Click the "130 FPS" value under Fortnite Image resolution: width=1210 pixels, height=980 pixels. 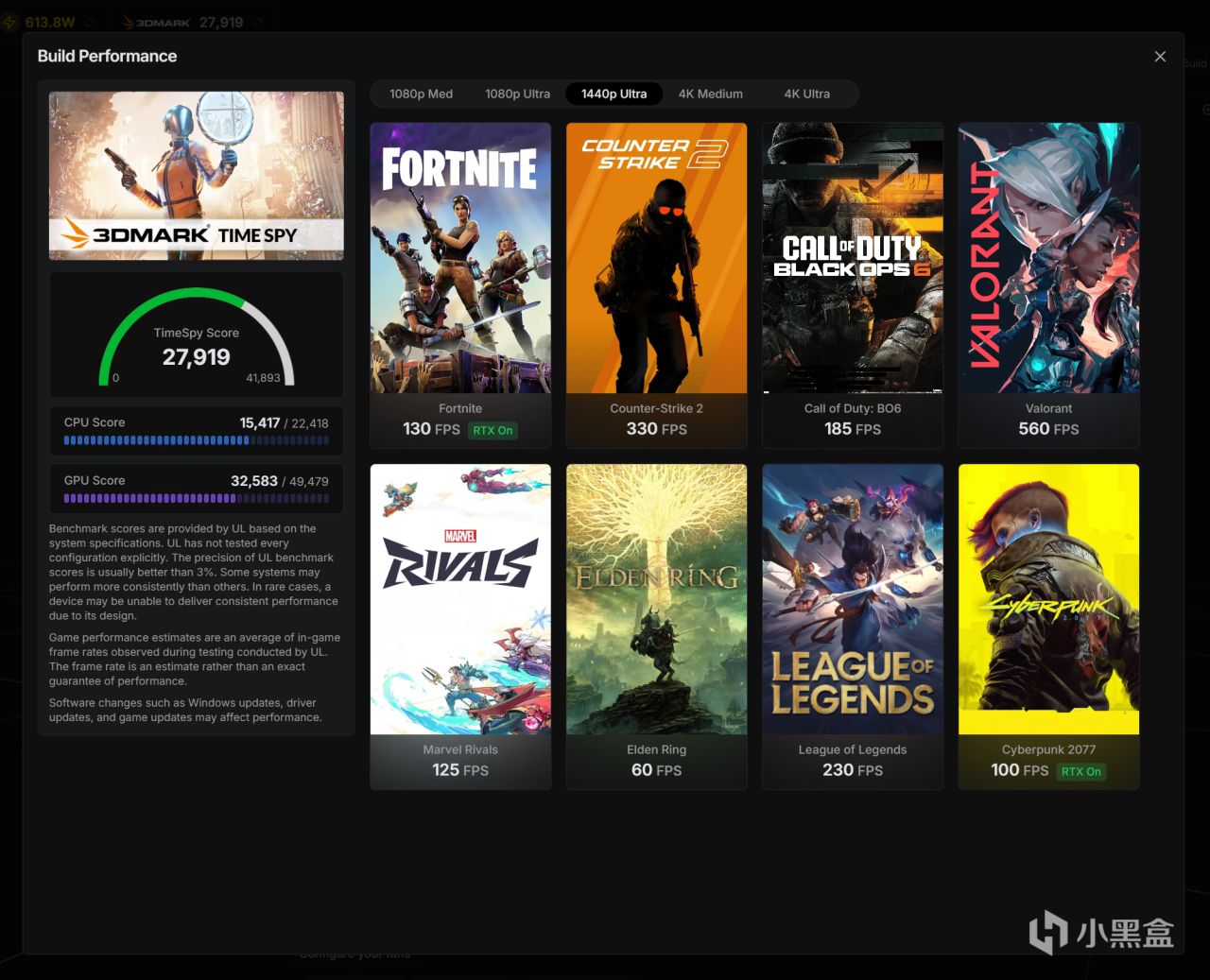click(x=431, y=429)
